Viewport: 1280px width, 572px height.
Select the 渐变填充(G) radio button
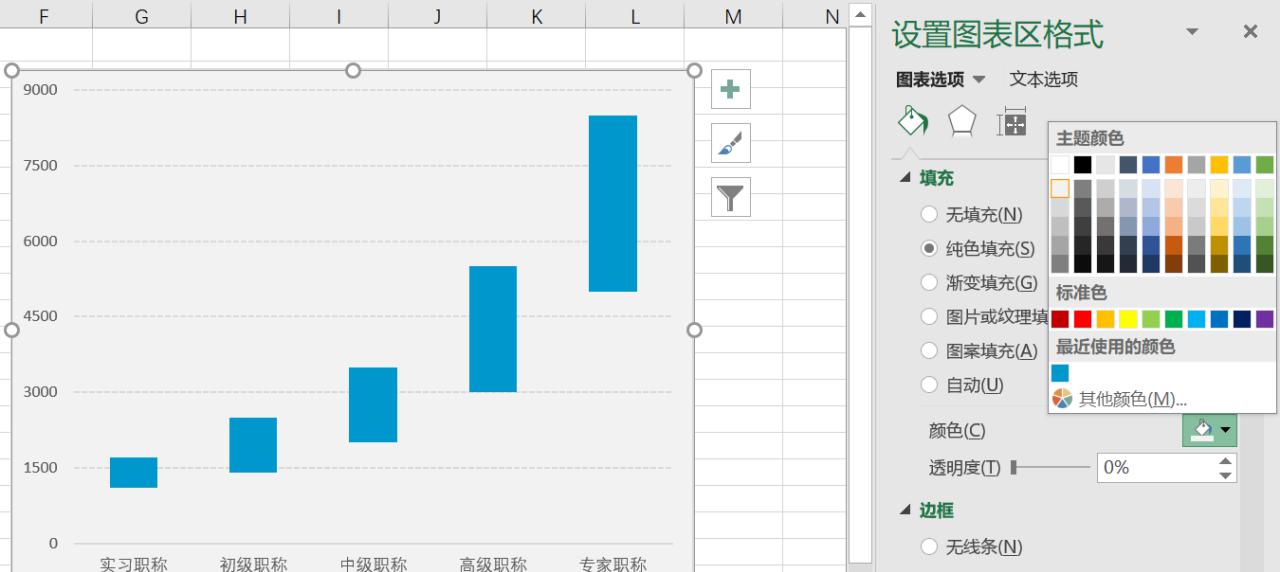tap(929, 282)
